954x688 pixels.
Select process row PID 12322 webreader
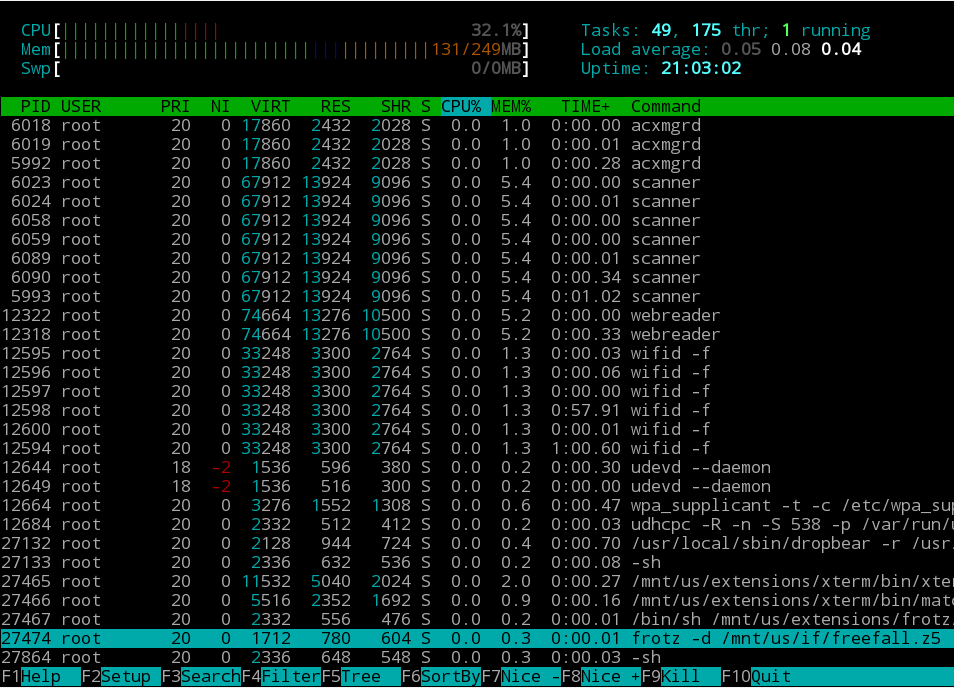[x=477, y=316]
